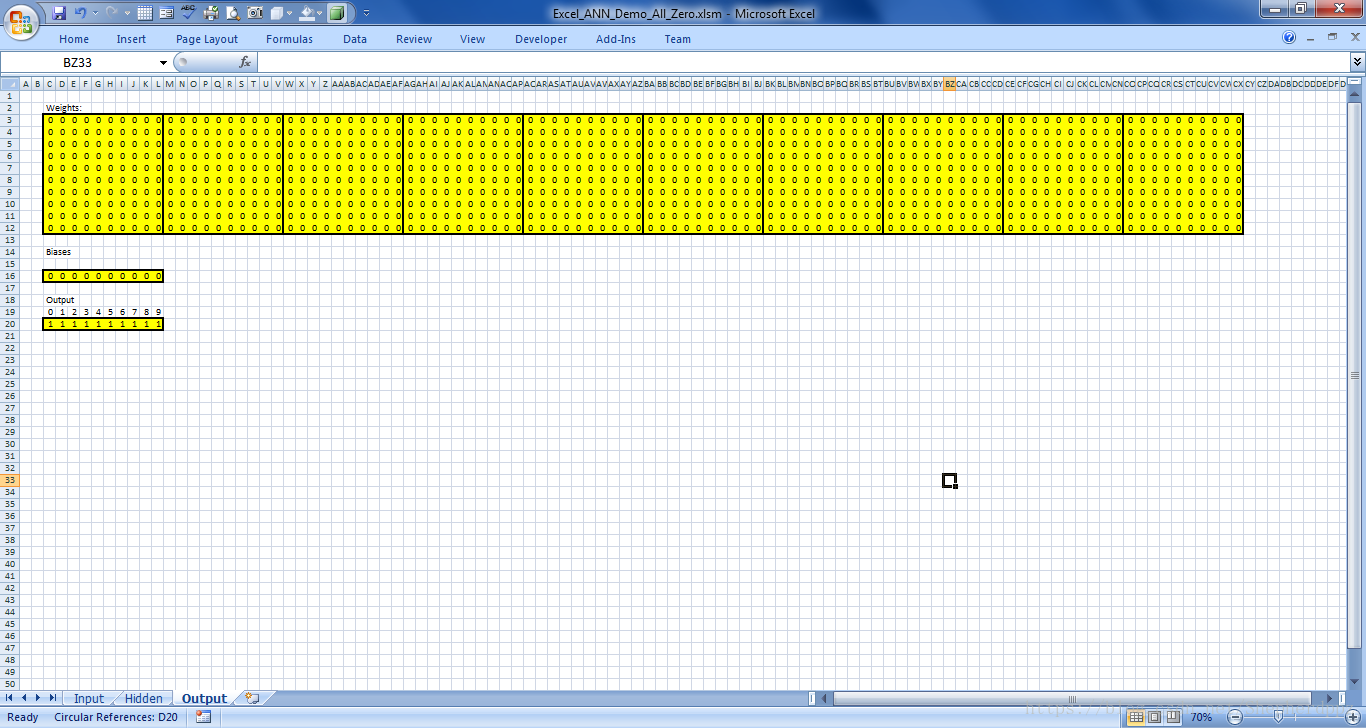Click the Select All corner button
The image size is (1366, 728).
[10, 84]
